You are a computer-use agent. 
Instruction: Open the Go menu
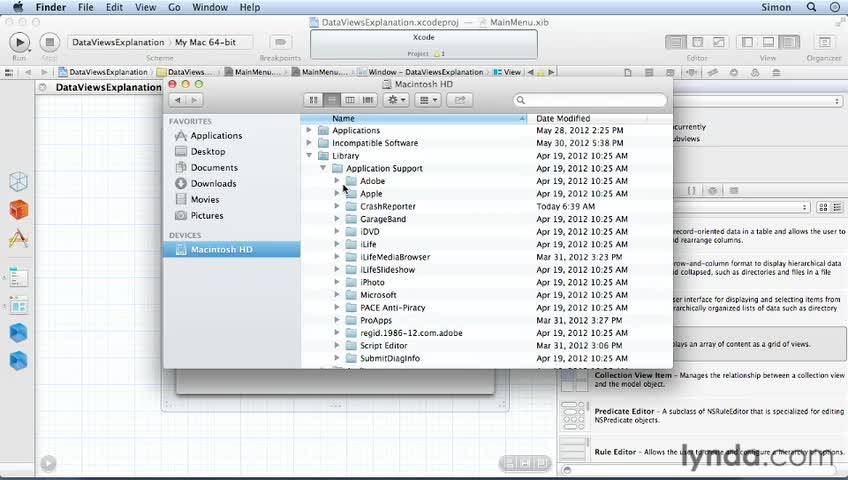point(174,7)
